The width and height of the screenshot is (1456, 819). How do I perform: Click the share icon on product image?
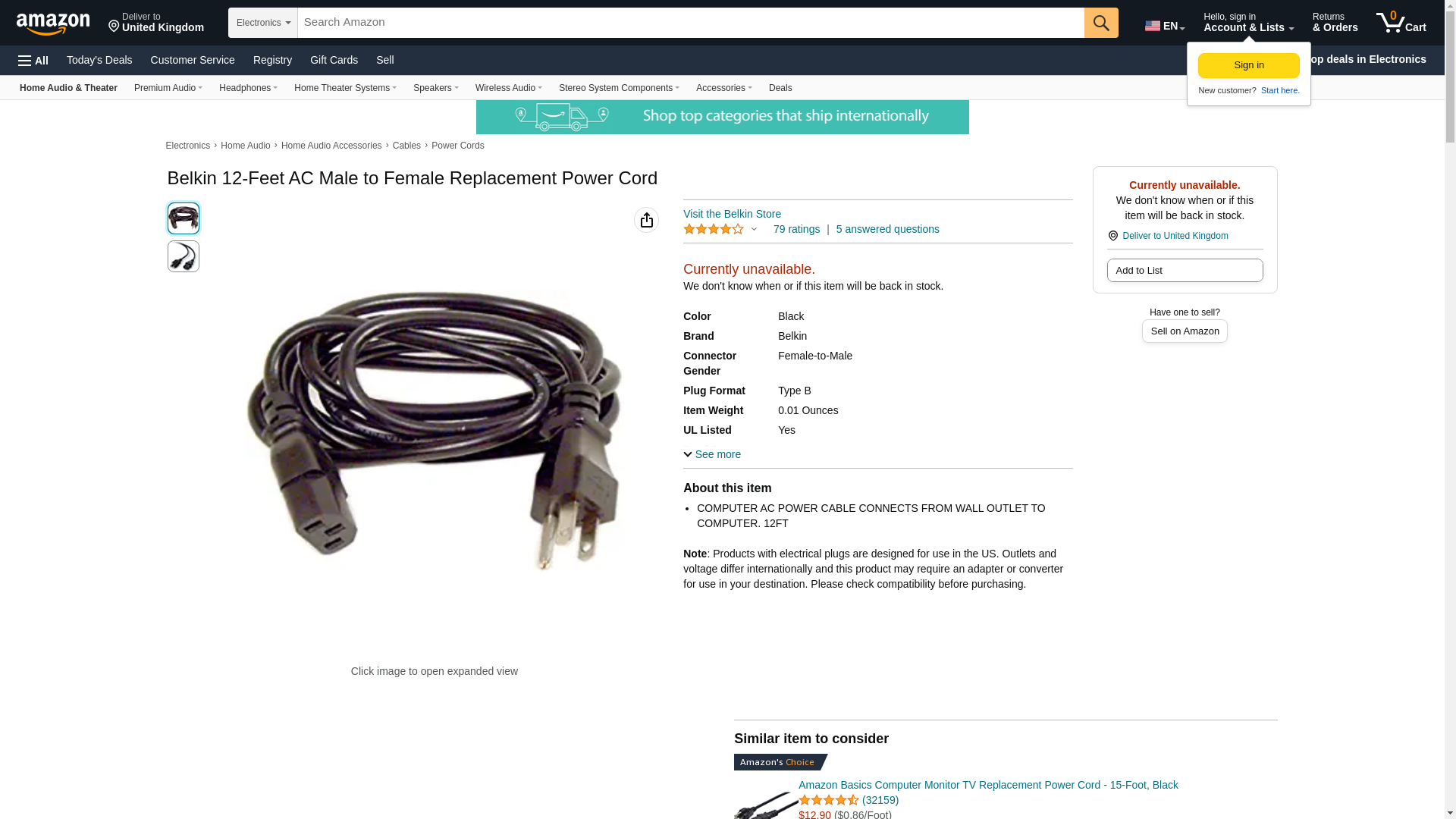tap(646, 220)
